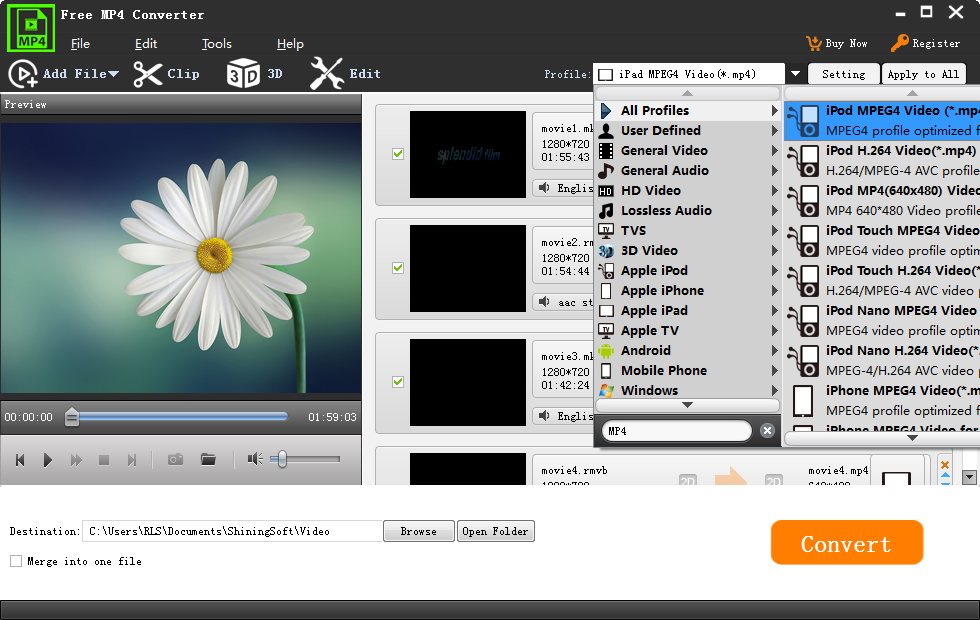Select iPod Nano MPEG4 Video profile
Screen dimensions: 980x620
click(x=882, y=321)
